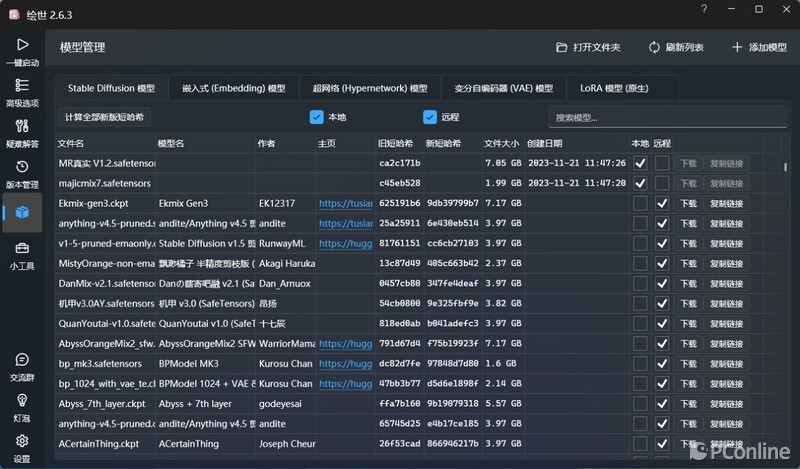
Task: Click 复制链接 for 机甲v3.0AY.safetensors
Action: pos(727,304)
